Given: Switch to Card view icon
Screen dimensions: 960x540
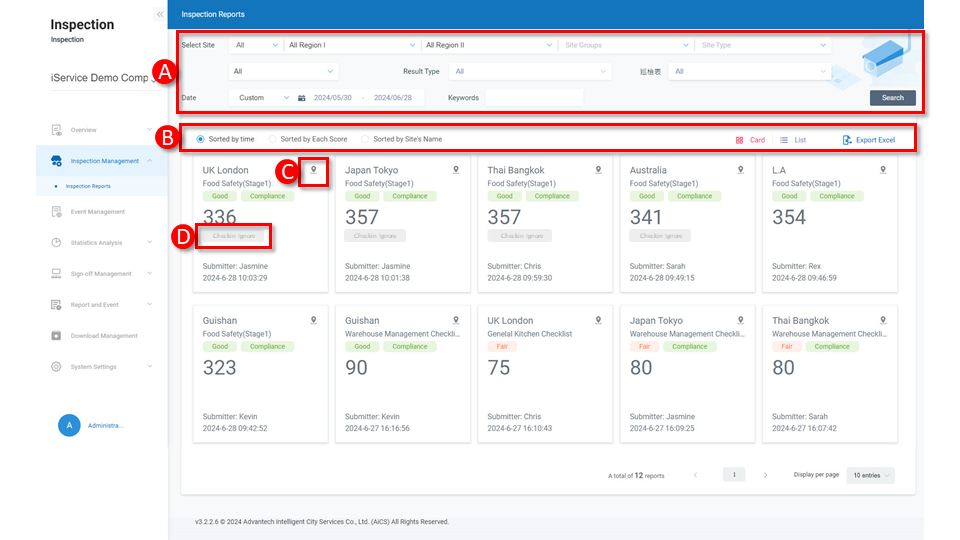Looking at the screenshot, I should tap(740, 140).
